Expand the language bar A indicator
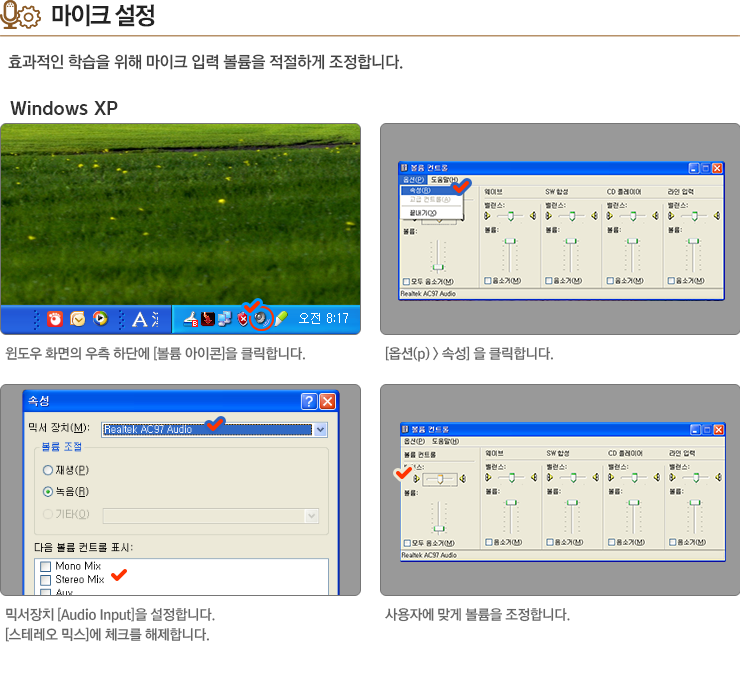 [x=140, y=319]
